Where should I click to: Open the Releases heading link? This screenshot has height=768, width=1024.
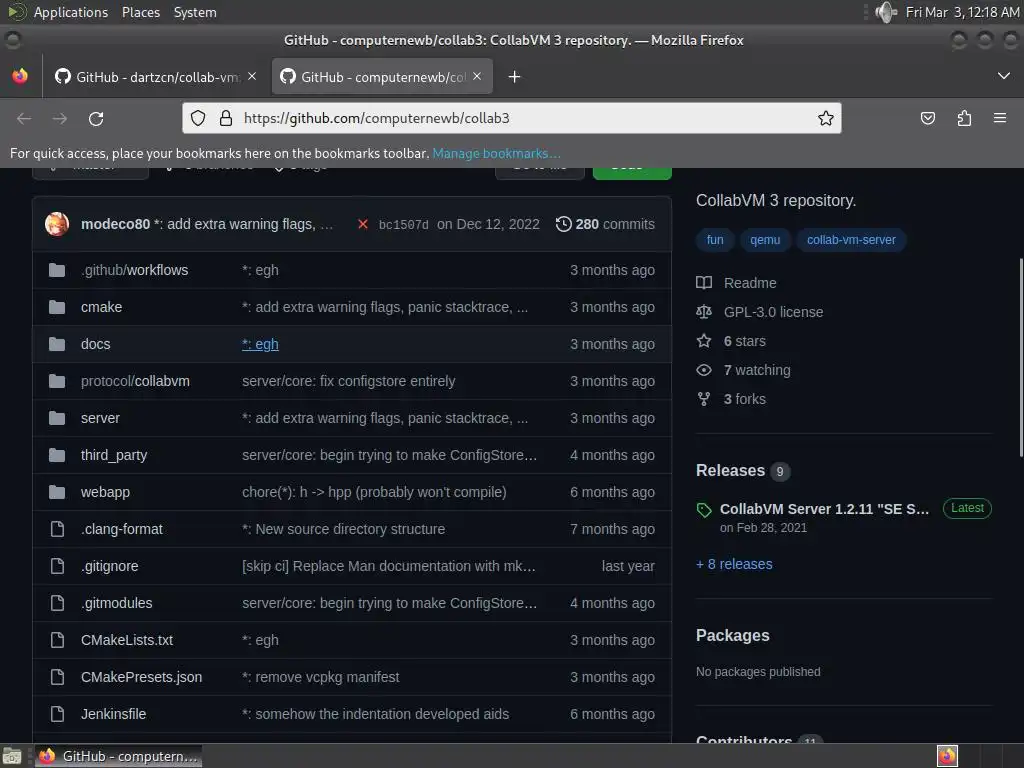click(730, 470)
